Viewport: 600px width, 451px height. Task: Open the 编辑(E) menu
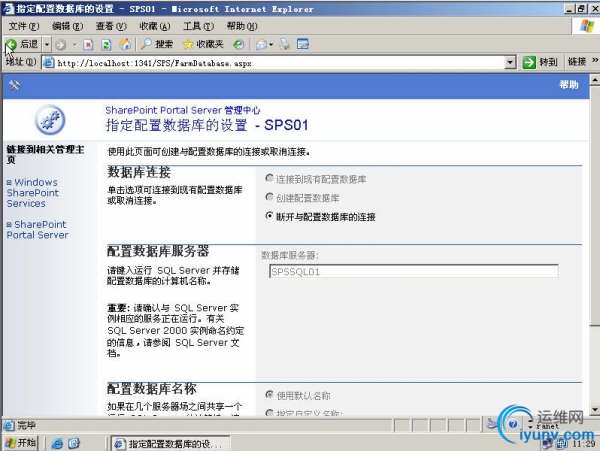tap(67, 26)
